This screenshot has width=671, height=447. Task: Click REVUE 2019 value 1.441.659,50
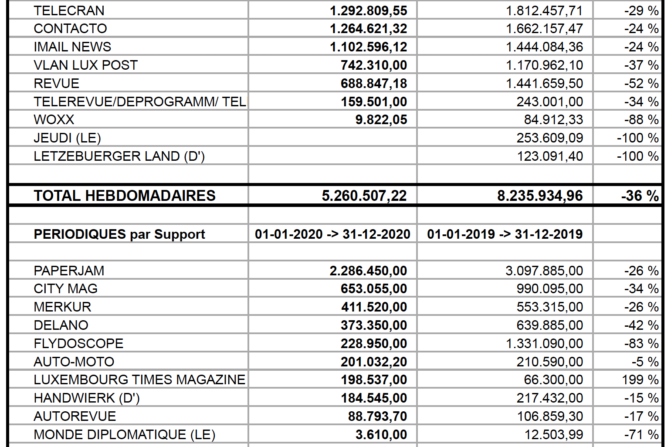[544, 83]
